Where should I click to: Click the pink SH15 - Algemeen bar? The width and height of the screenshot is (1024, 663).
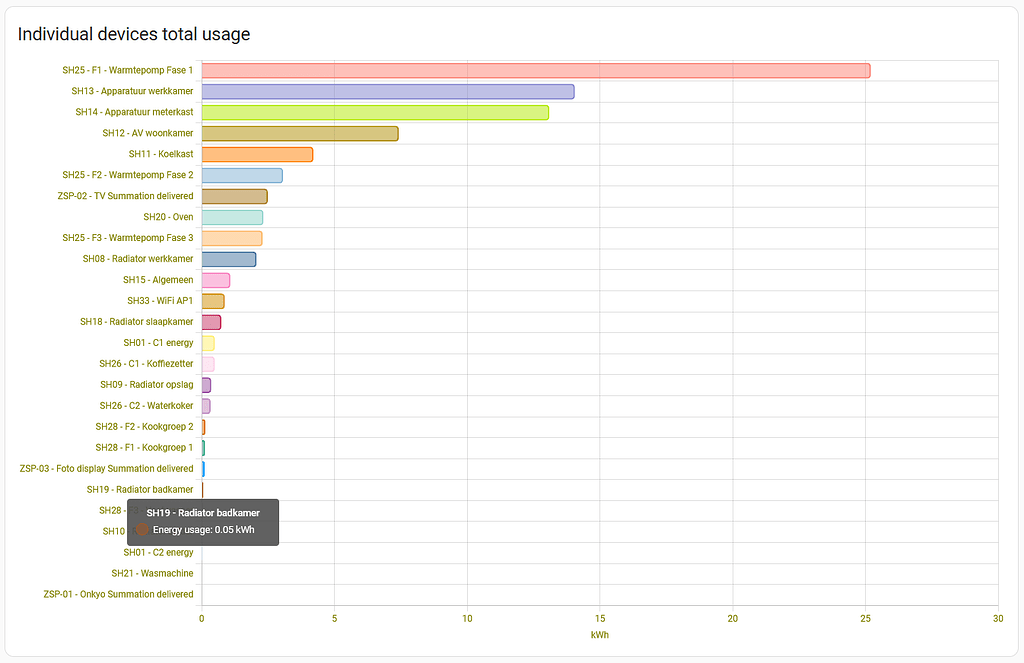pyautogui.click(x=228, y=258)
